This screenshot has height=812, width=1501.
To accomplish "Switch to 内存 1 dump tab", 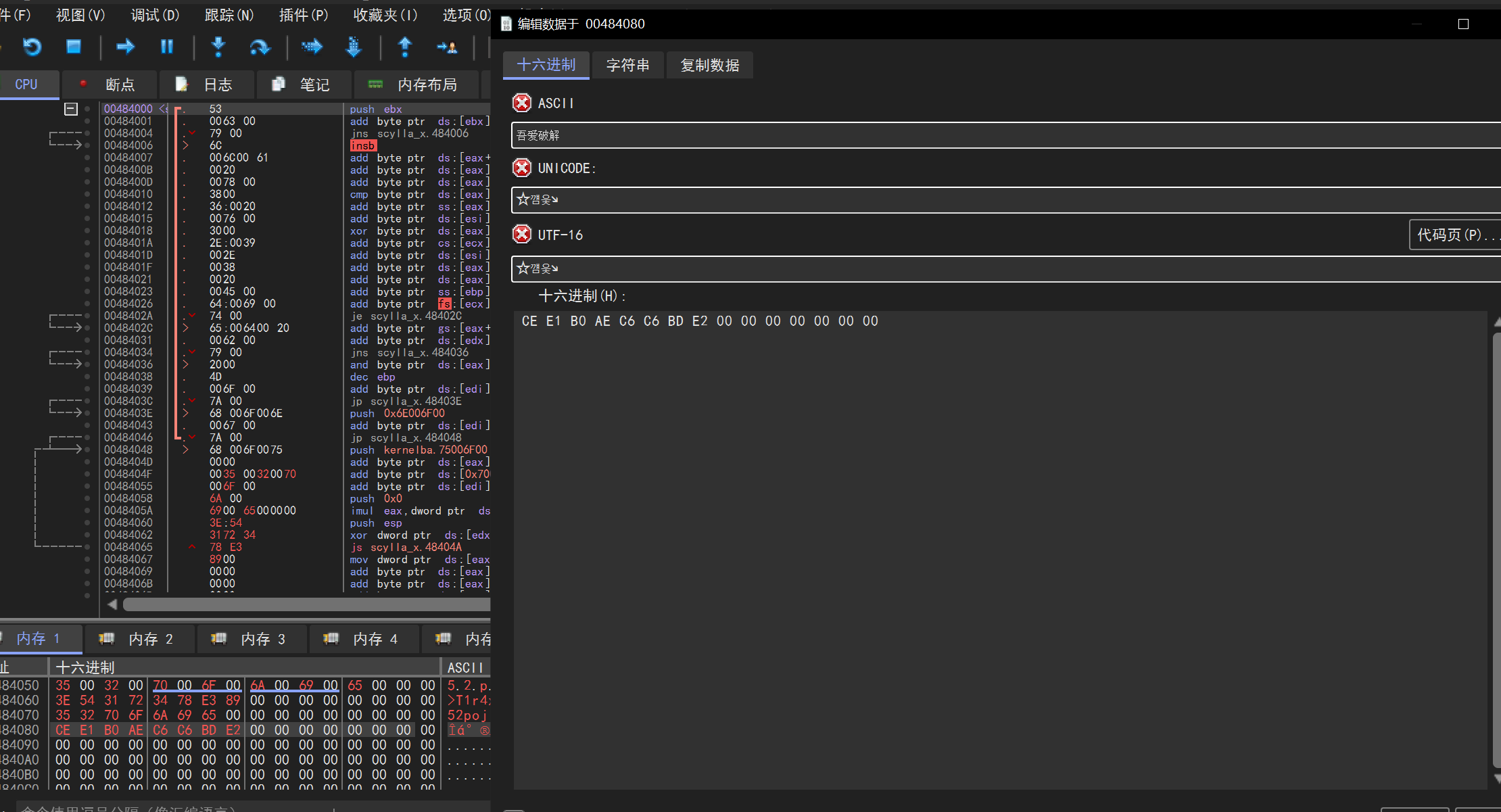I will click(39, 639).
